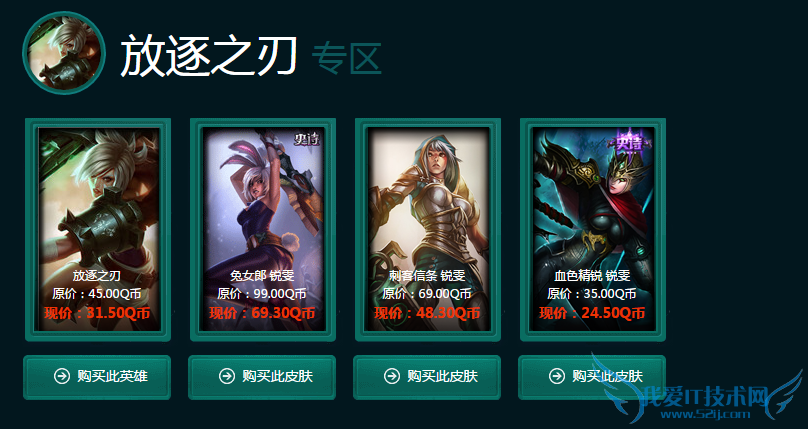Click arrow icon on 购买此英雄 button
The height and width of the screenshot is (429, 808).
62,376
